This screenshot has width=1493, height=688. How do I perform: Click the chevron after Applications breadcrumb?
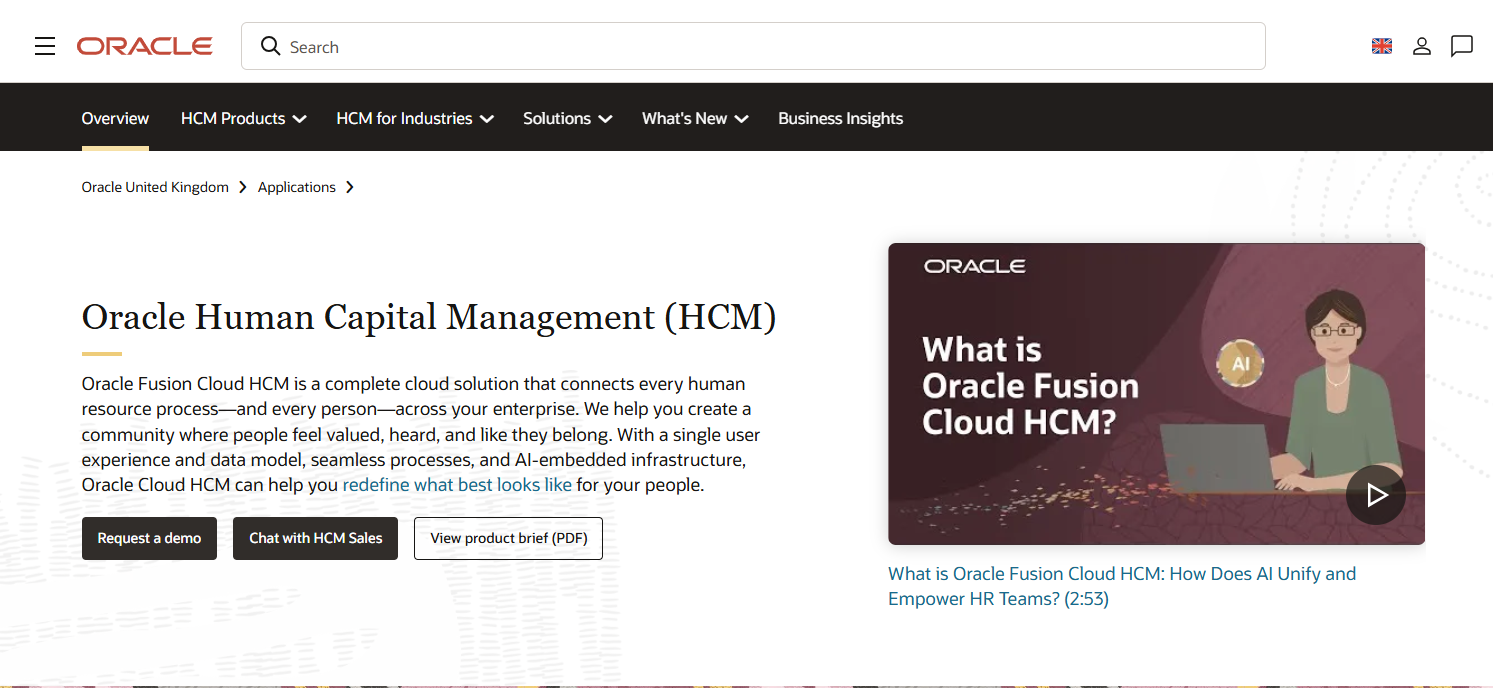click(350, 187)
